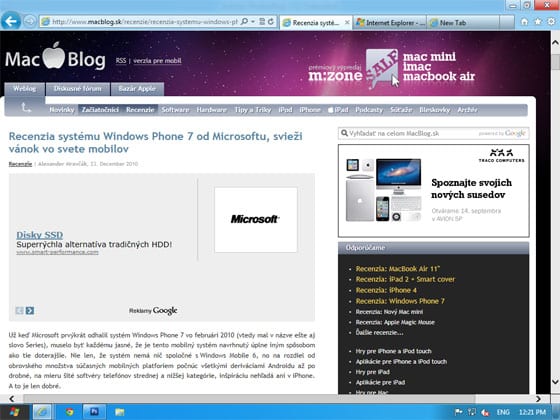
Task: Open Súťaže in the navigation bar
Action: click(401, 110)
